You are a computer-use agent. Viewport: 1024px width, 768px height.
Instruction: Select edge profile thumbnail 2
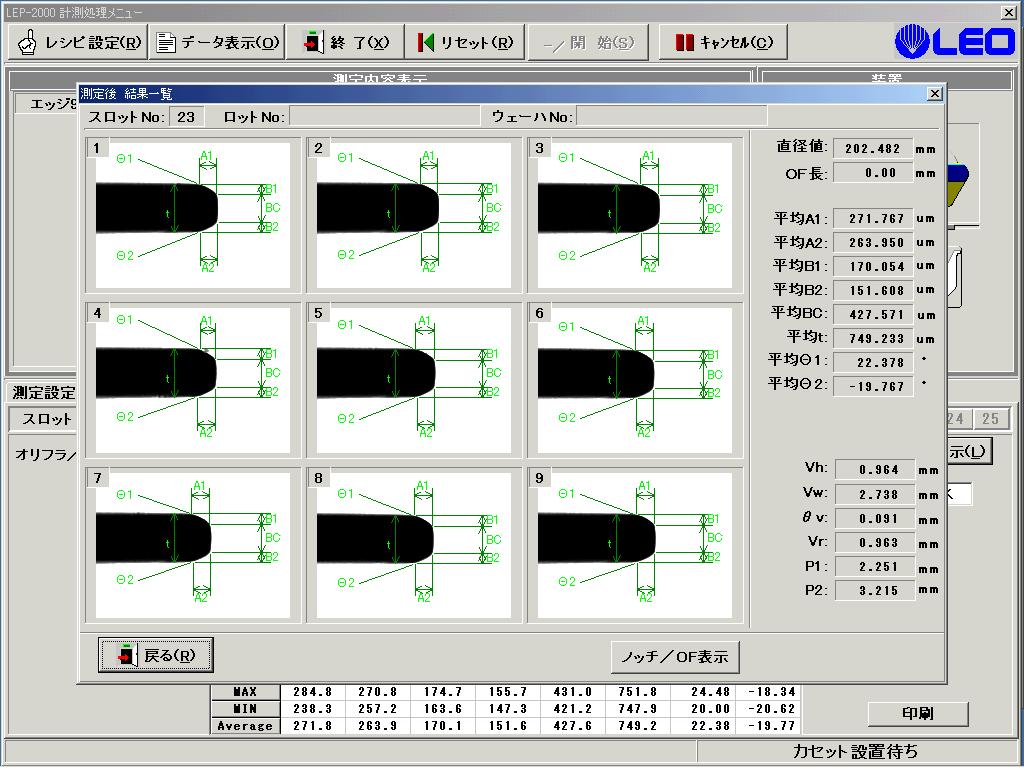[x=413, y=215]
